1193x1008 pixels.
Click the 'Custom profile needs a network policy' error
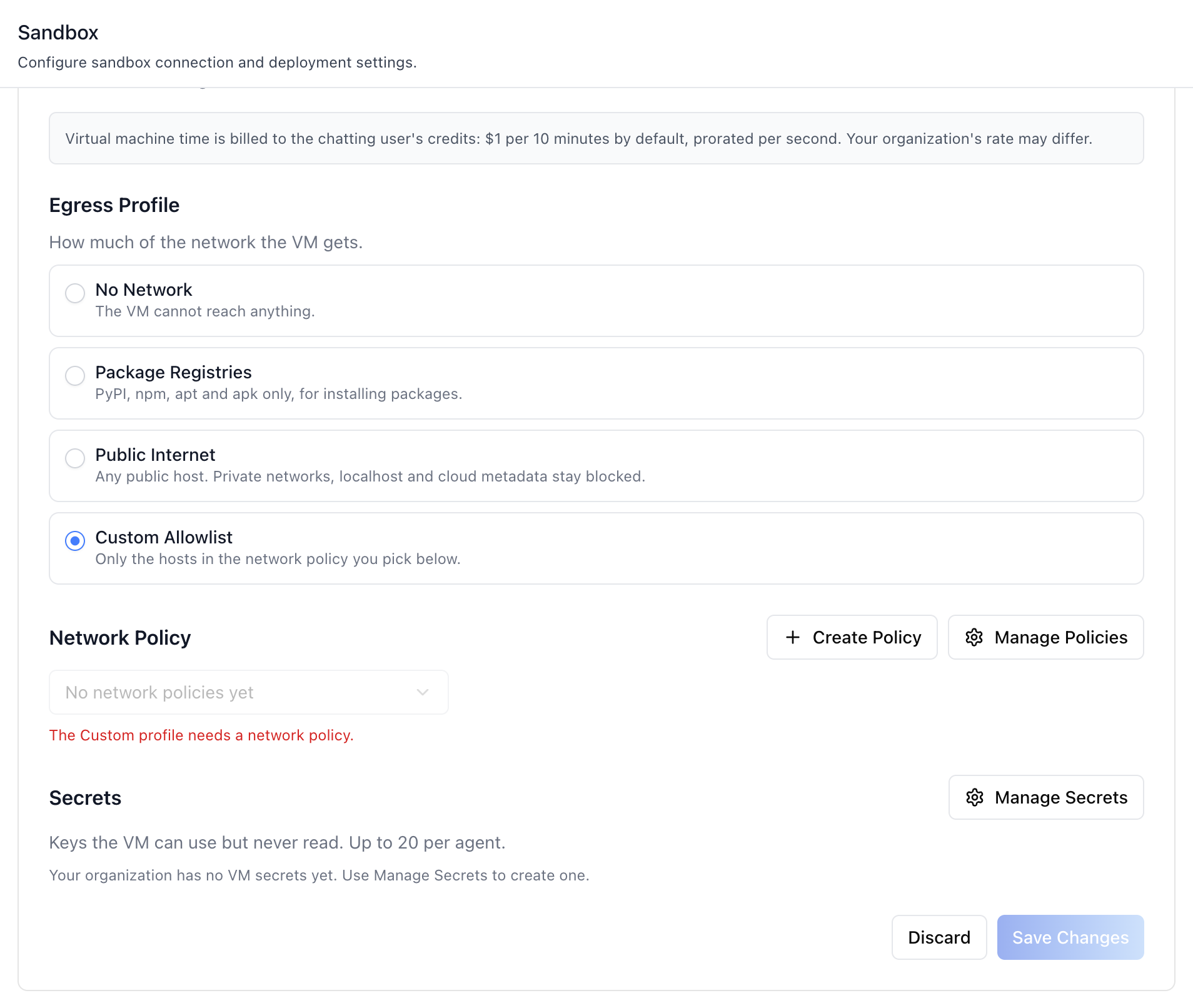tap(201, 735)
